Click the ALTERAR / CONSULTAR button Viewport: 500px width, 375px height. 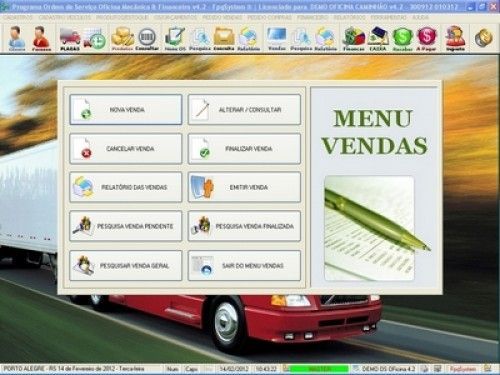click(244, 110)
